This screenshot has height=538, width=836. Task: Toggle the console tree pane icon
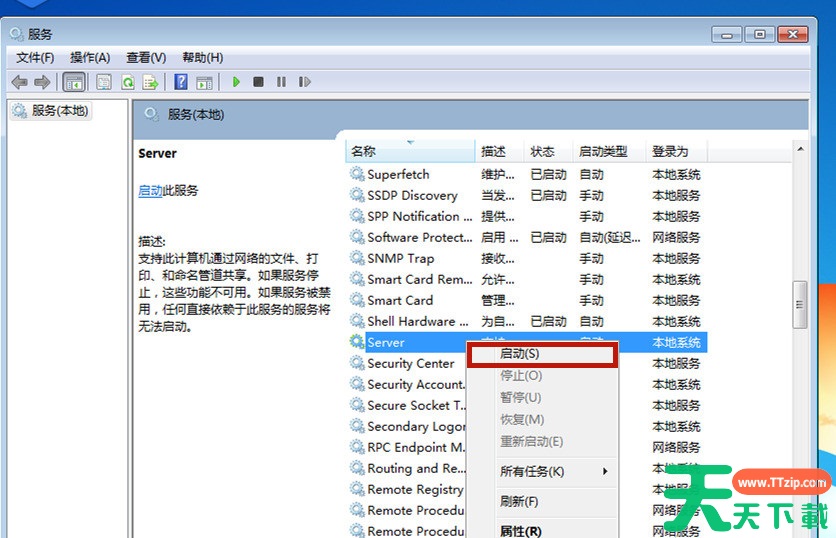click(x=73, y=82)
